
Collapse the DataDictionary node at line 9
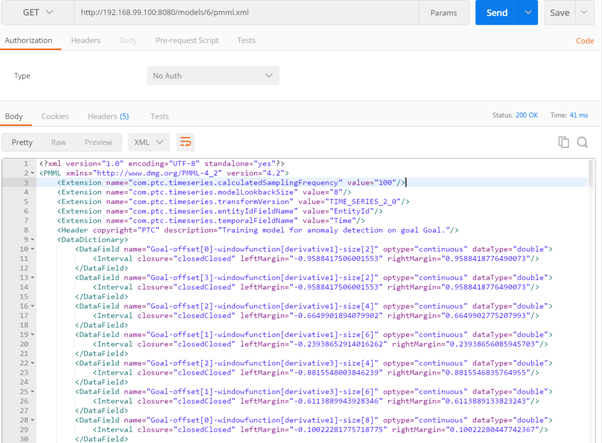coord(33,240)
